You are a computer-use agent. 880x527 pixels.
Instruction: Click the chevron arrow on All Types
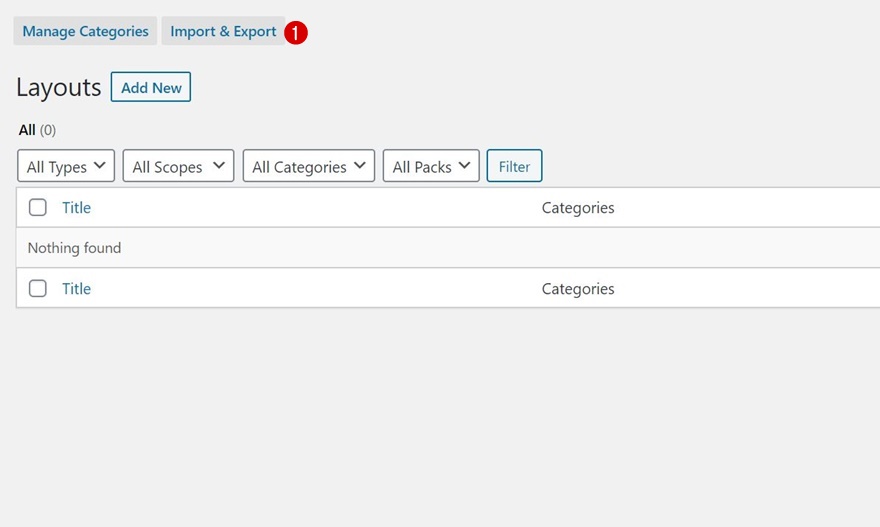pyautogui.click(x=99, y=166)
